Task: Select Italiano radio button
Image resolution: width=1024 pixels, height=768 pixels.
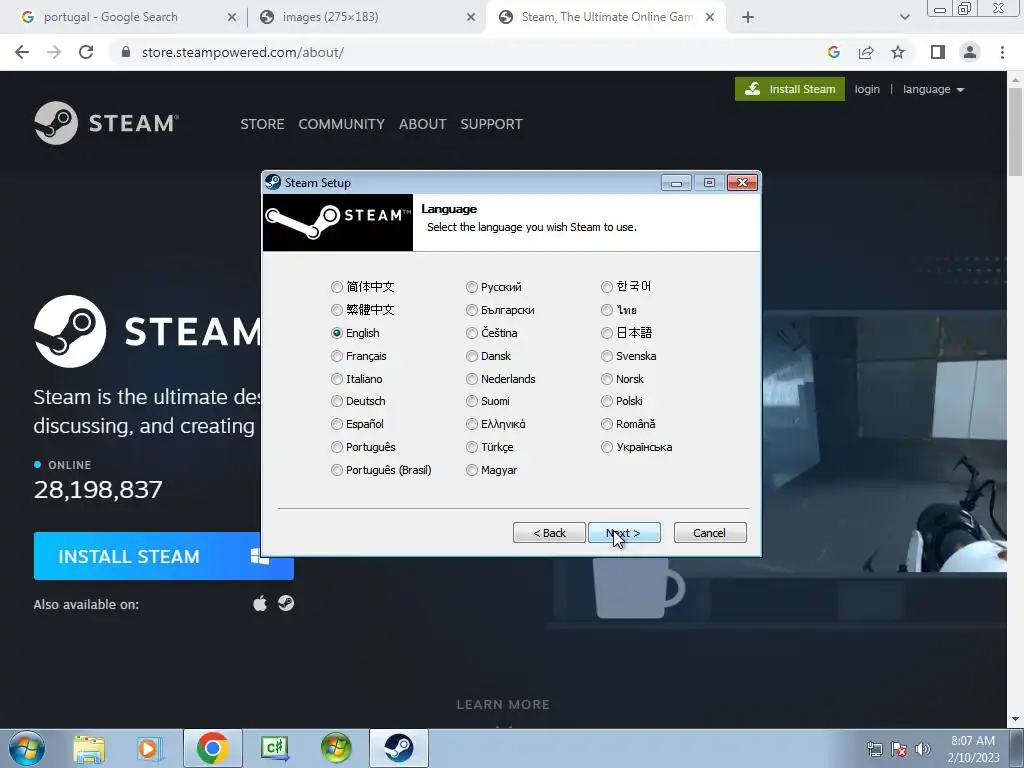Action: (x=336, y=379)
